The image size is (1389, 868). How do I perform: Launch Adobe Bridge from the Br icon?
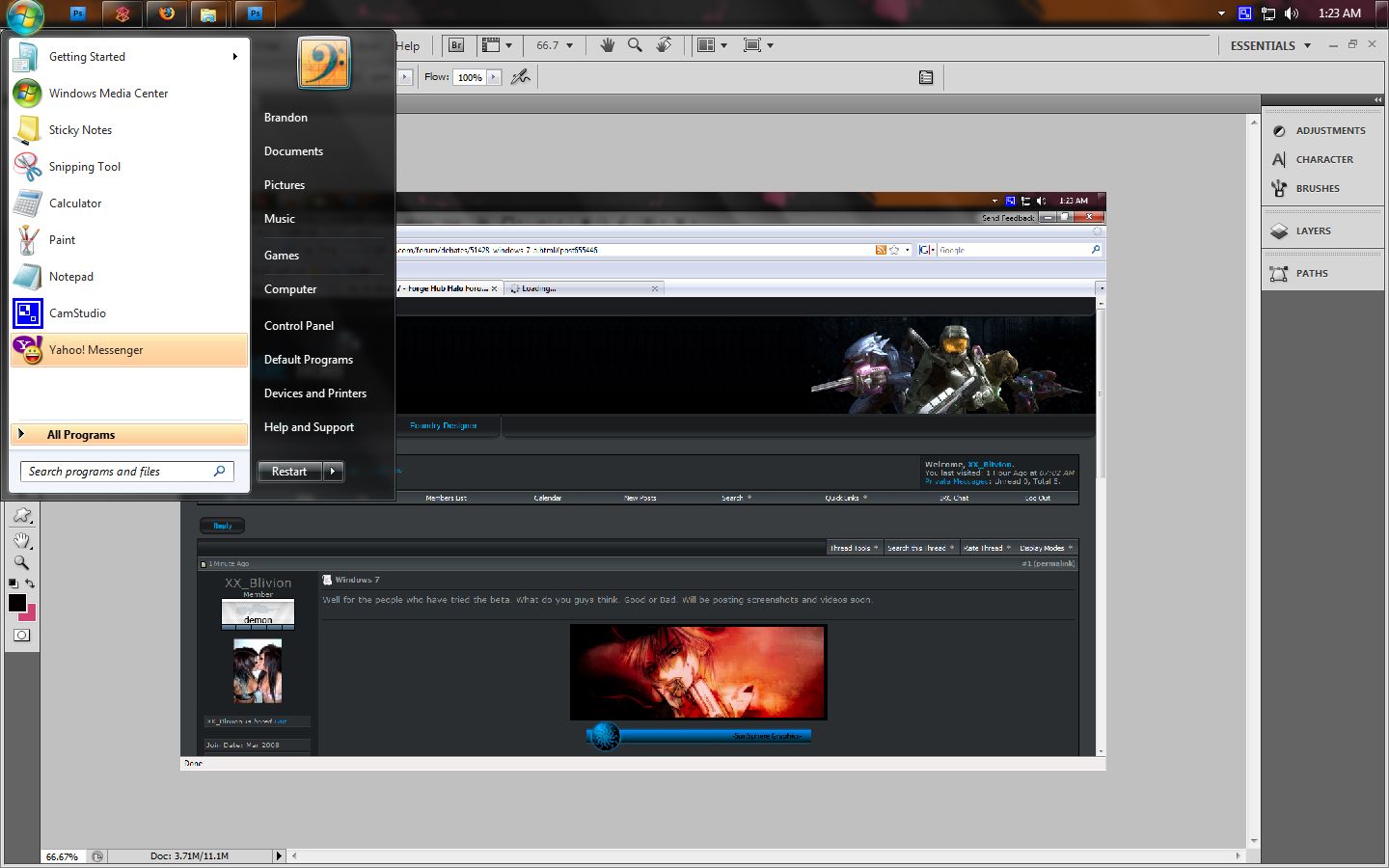(x=457, y=45)
